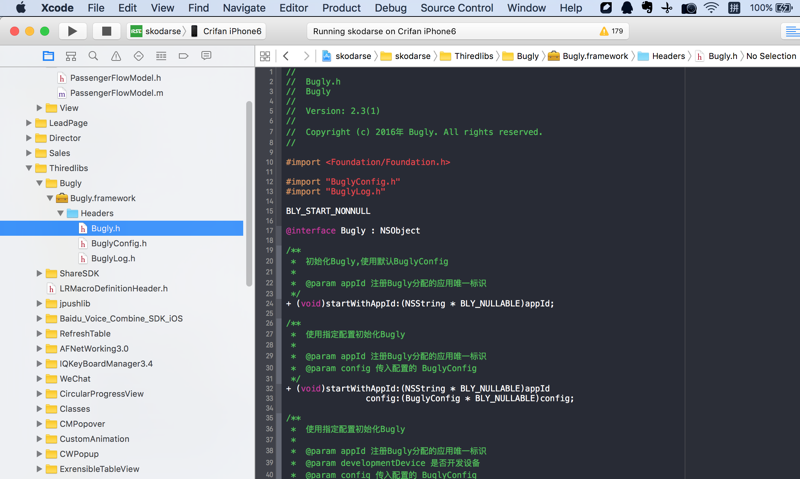
Task: Open the Editor menu
Action: pos(293,8)
